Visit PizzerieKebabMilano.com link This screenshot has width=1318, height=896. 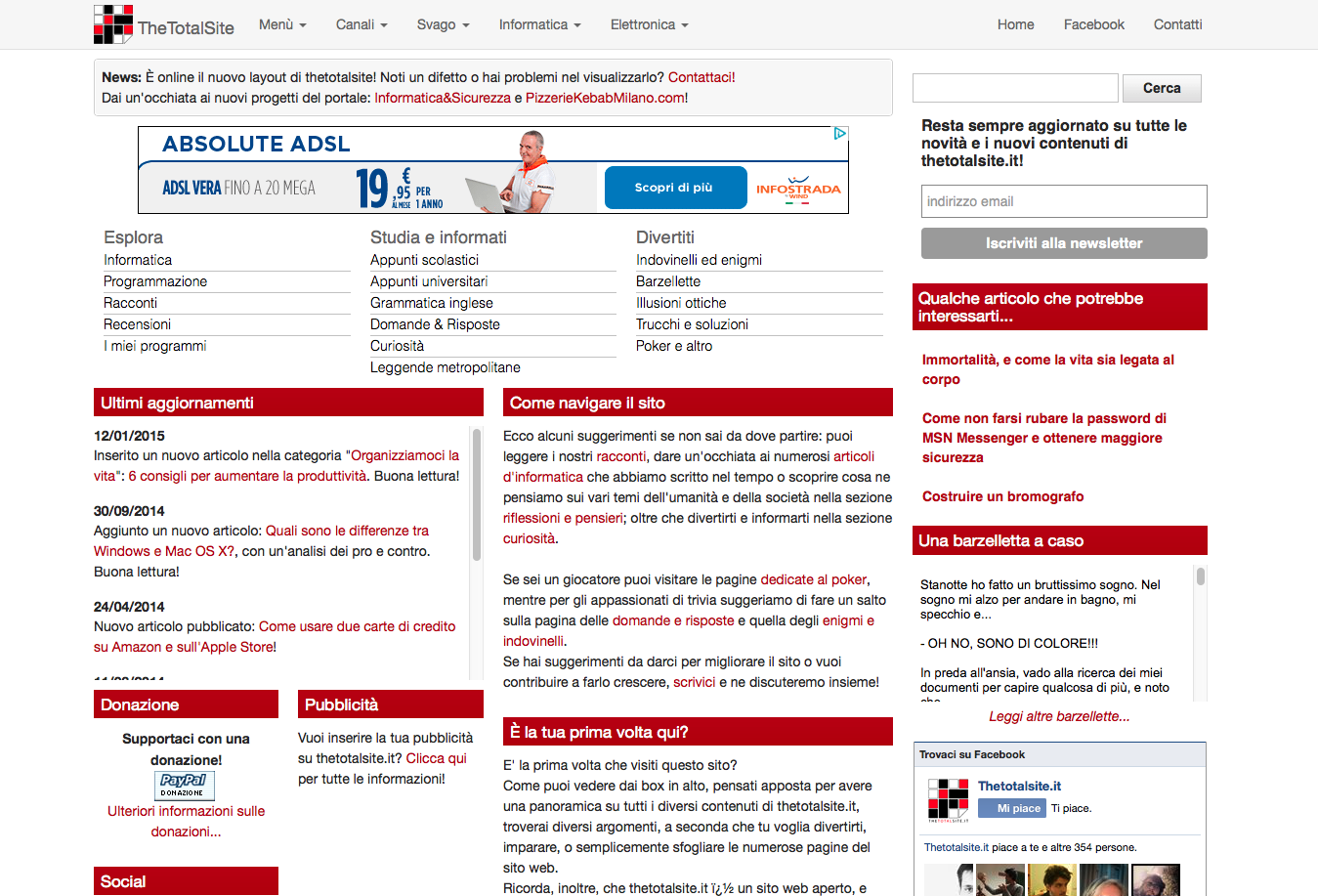coord(605,98)
